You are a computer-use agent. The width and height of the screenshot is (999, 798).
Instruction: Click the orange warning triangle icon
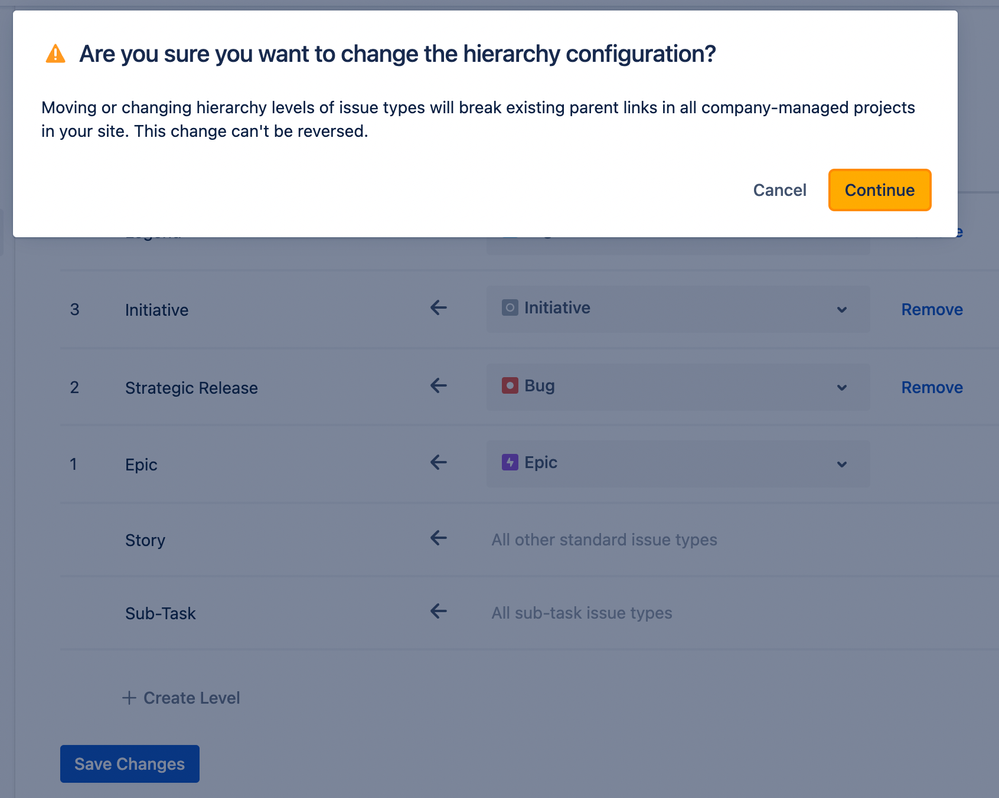(55, 54)
